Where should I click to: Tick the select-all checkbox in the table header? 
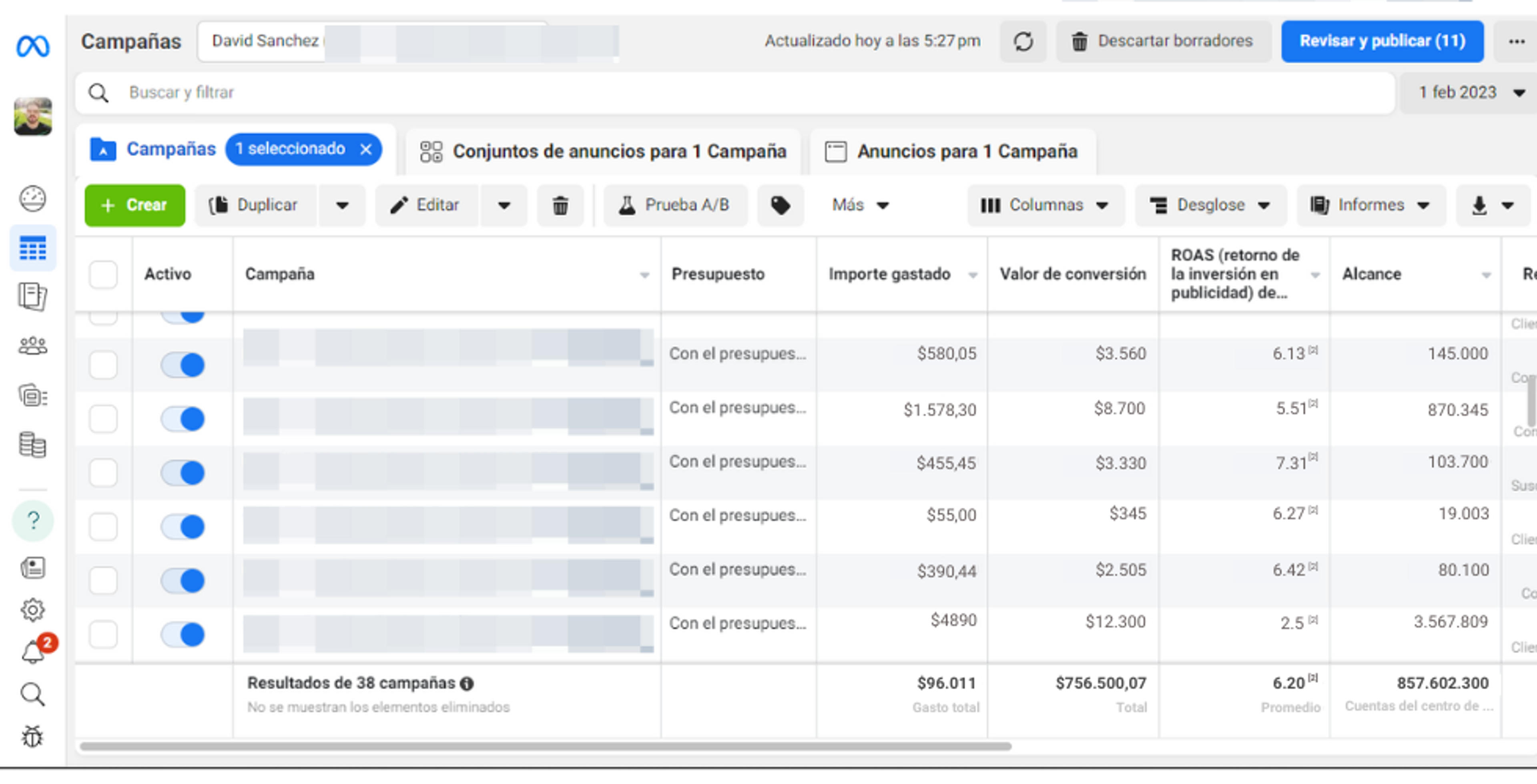[x=103, y=275]
